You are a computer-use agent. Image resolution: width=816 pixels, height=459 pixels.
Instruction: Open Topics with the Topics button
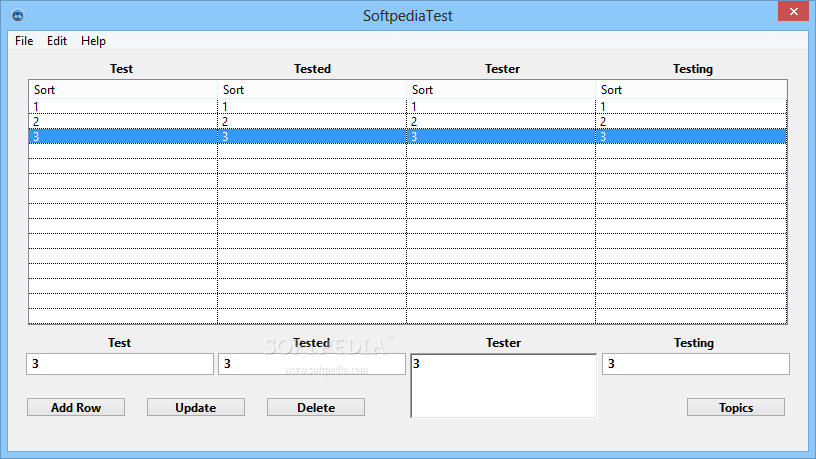(736, 407)
